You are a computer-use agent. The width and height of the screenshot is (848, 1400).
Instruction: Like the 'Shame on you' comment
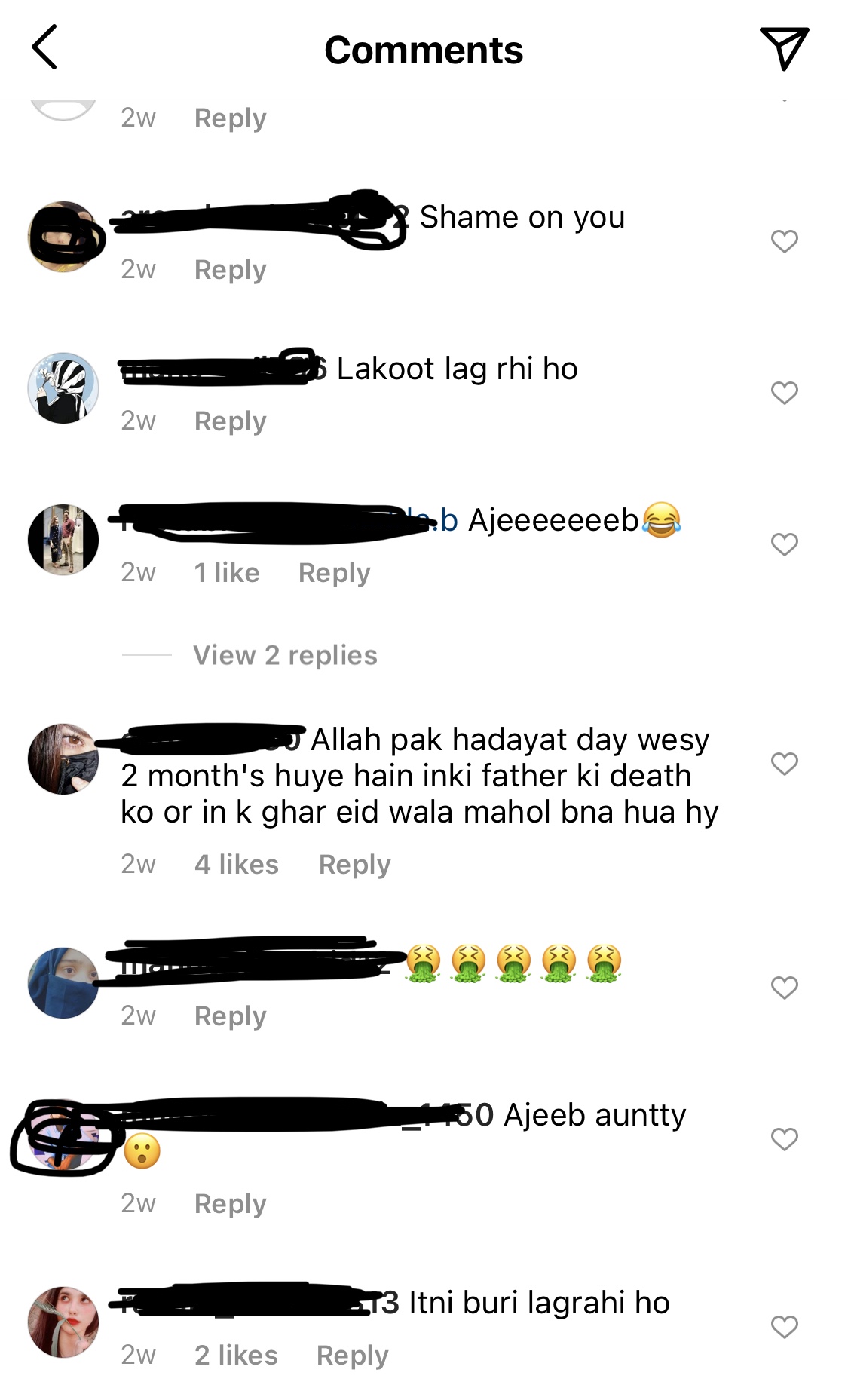click(x=785, y=241)
